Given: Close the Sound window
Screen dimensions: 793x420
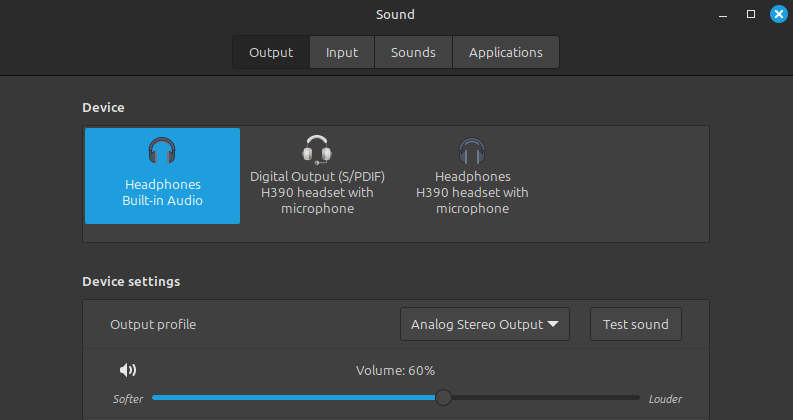Looking at the screenshot, I should click(778, 14).
